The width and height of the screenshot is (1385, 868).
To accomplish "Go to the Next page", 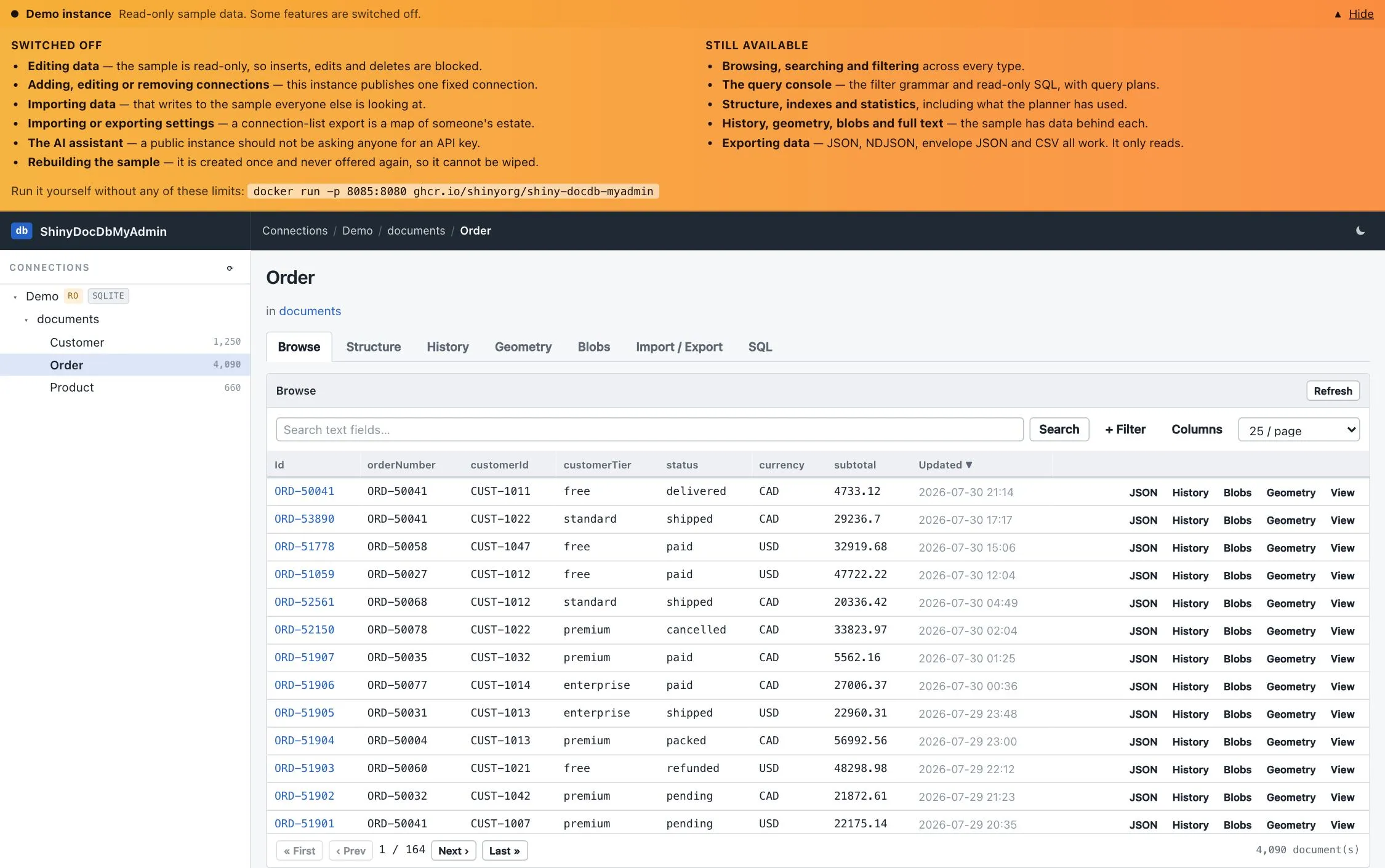I will click(454, 851).
